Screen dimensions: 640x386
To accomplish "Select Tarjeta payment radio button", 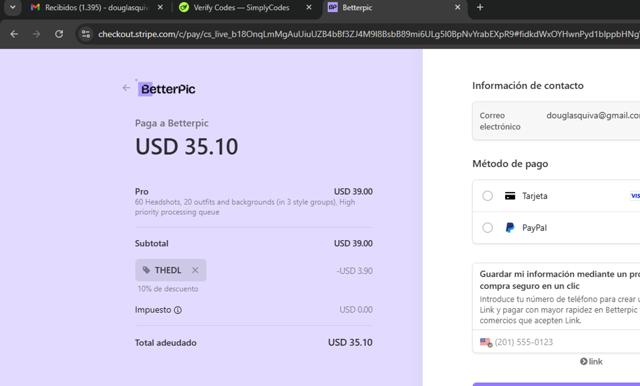I will (487, 196).
